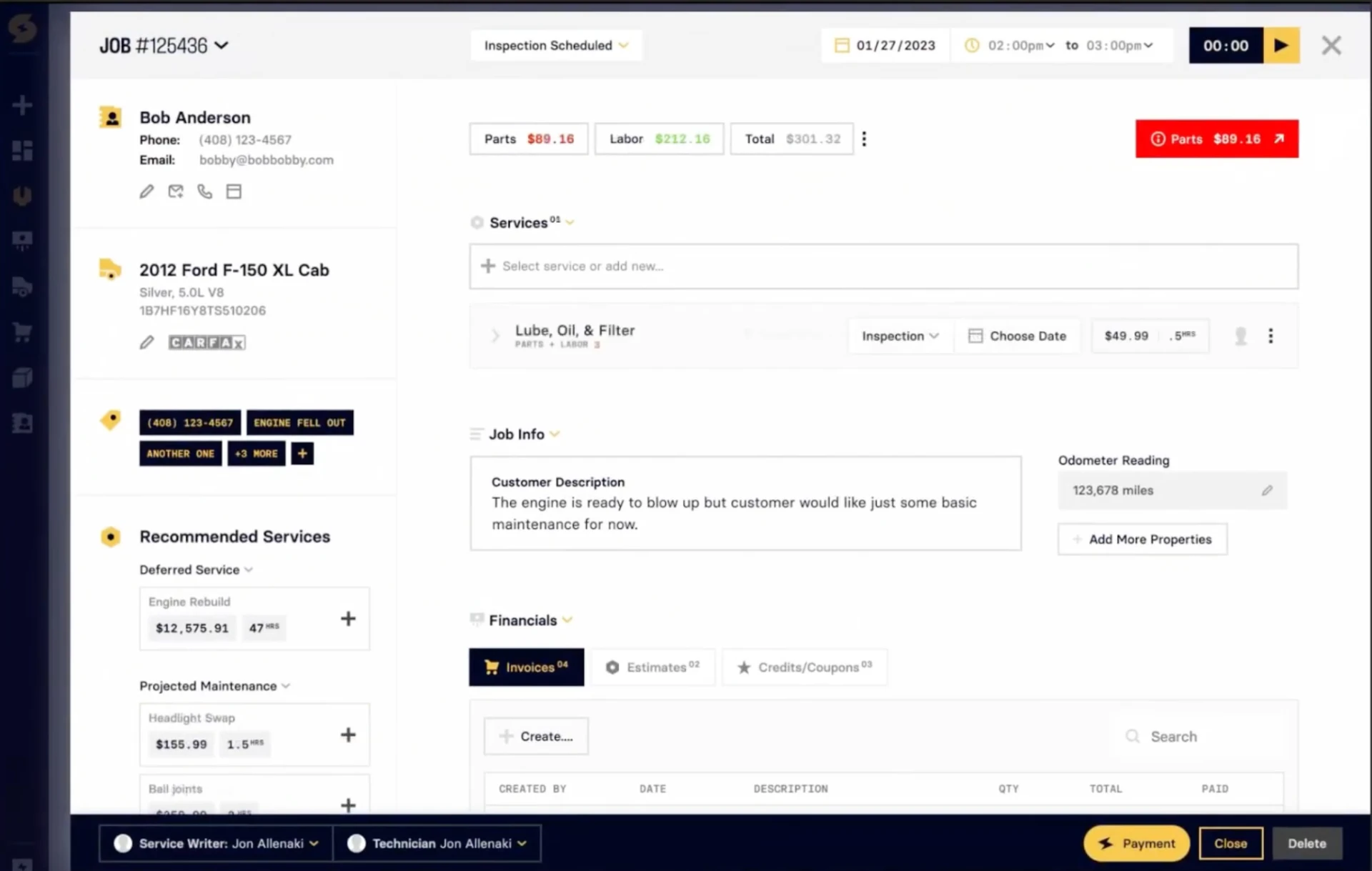
Task: Change the 03:00pm end time dropdown
Action: [1119, 46]
